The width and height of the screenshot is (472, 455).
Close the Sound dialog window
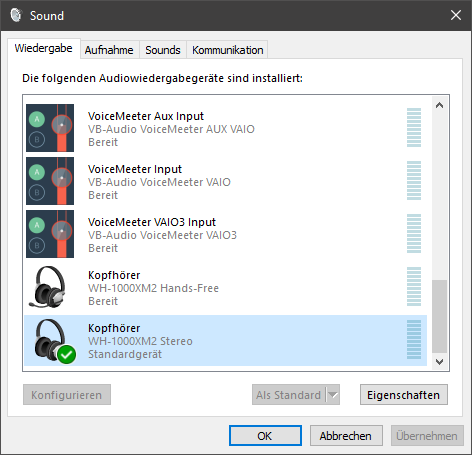point(456,15)
